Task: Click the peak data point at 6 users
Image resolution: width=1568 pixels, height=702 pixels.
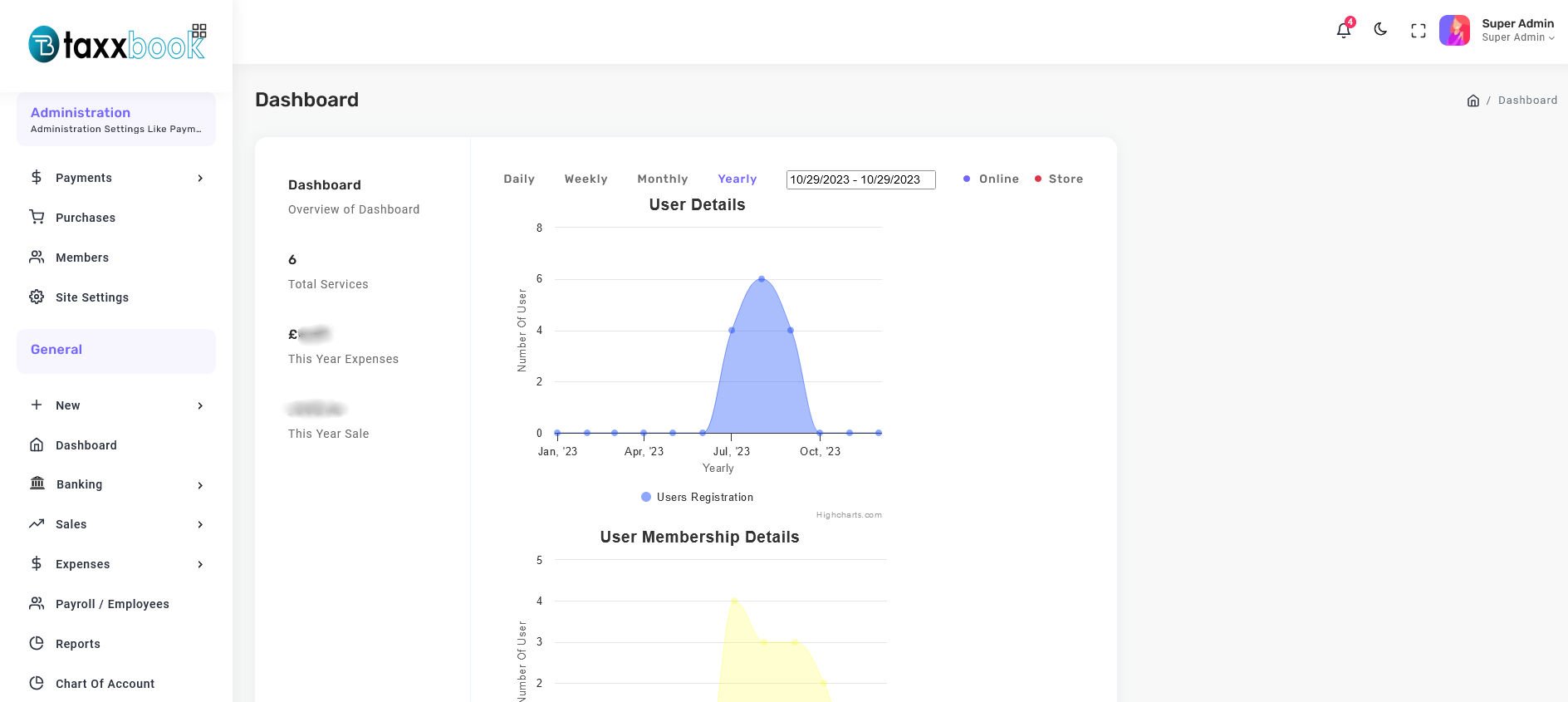Action: [762, 279]
